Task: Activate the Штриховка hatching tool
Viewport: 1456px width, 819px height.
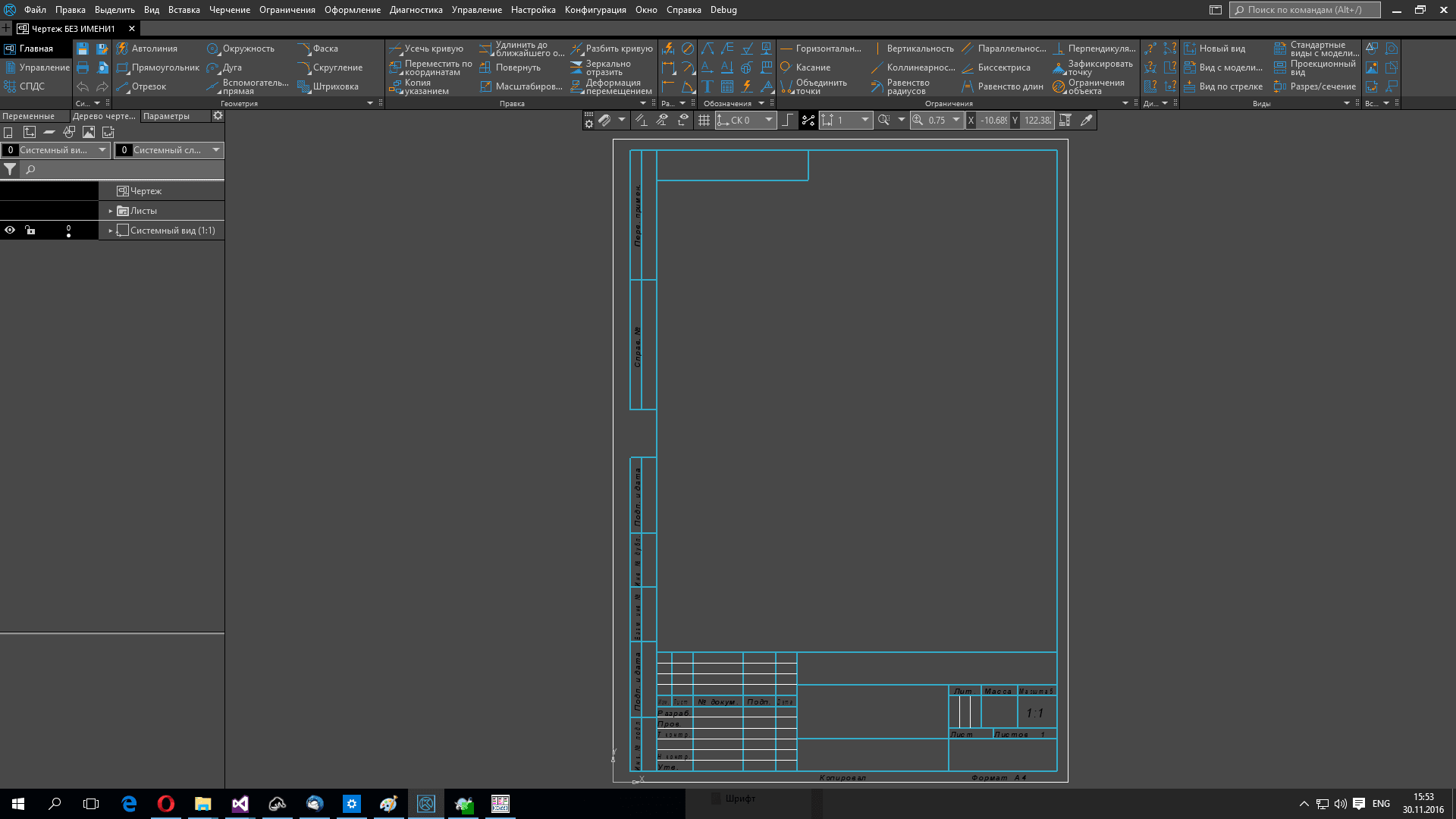Action: coord(328,86)
